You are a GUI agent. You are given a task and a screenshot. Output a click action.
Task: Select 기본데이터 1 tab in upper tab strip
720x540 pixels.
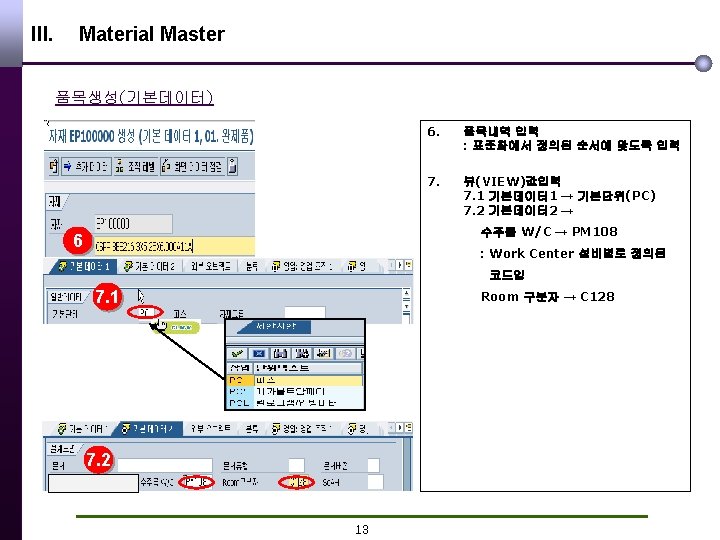point(85,266)
